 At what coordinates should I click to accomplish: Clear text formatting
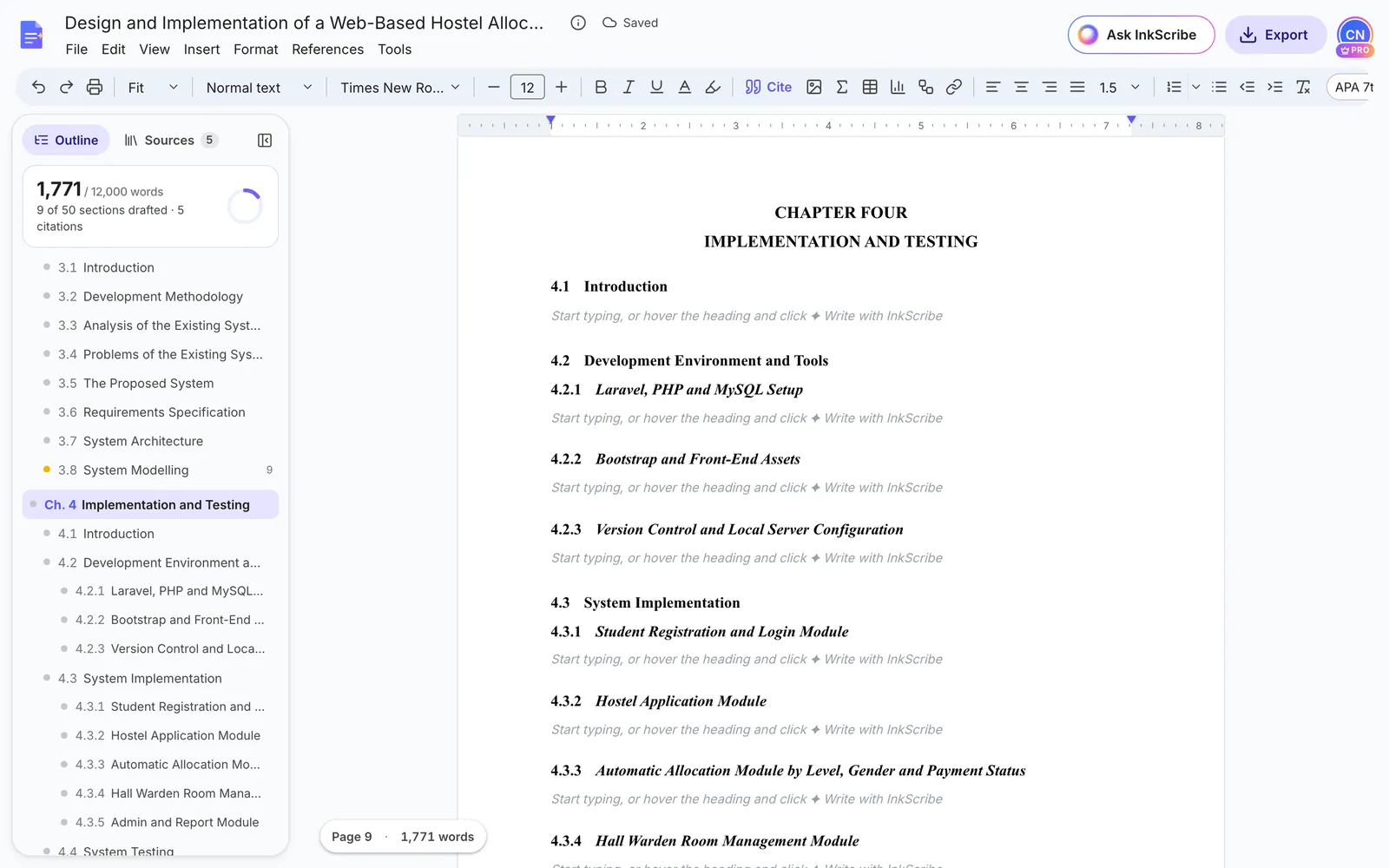click(x=1303, y=87)
